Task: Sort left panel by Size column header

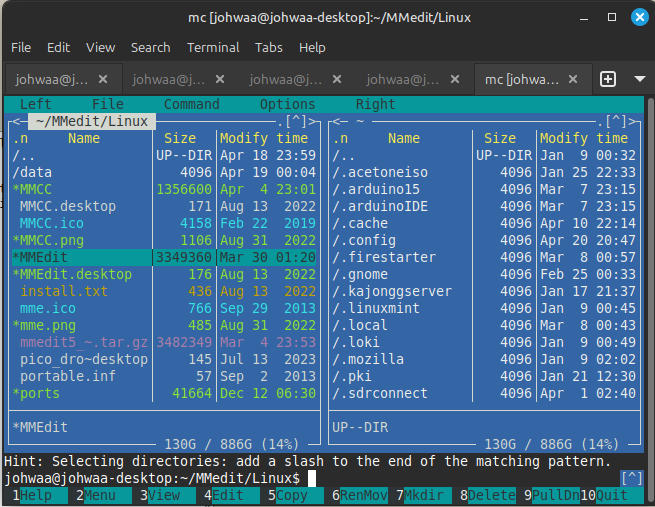Action: pyautogui.click(x=180, y=138)
